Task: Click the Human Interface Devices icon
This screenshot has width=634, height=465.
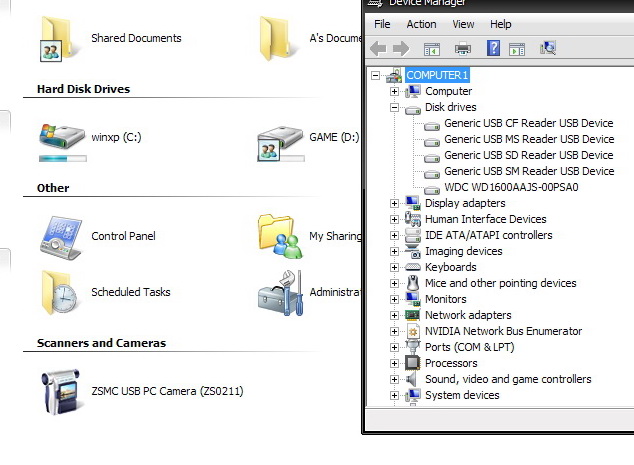Action: (412, 219)
